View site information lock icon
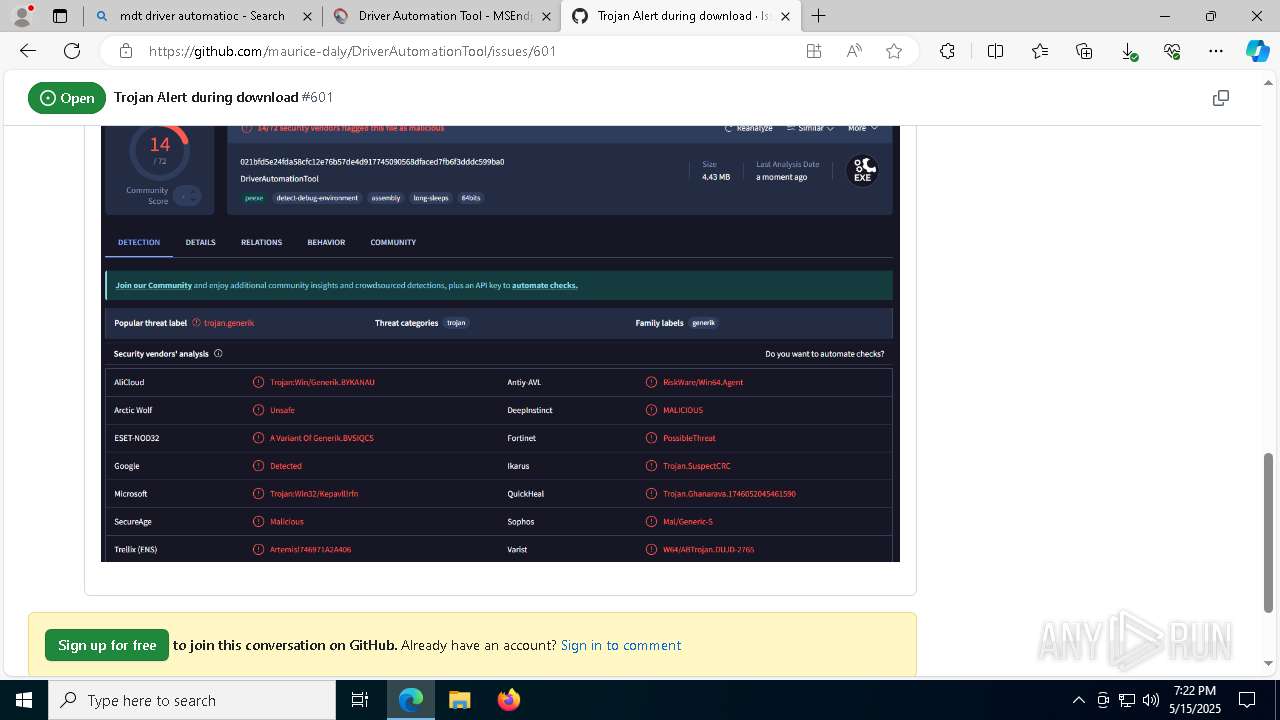1280x720 pixels. pos(125,51)
